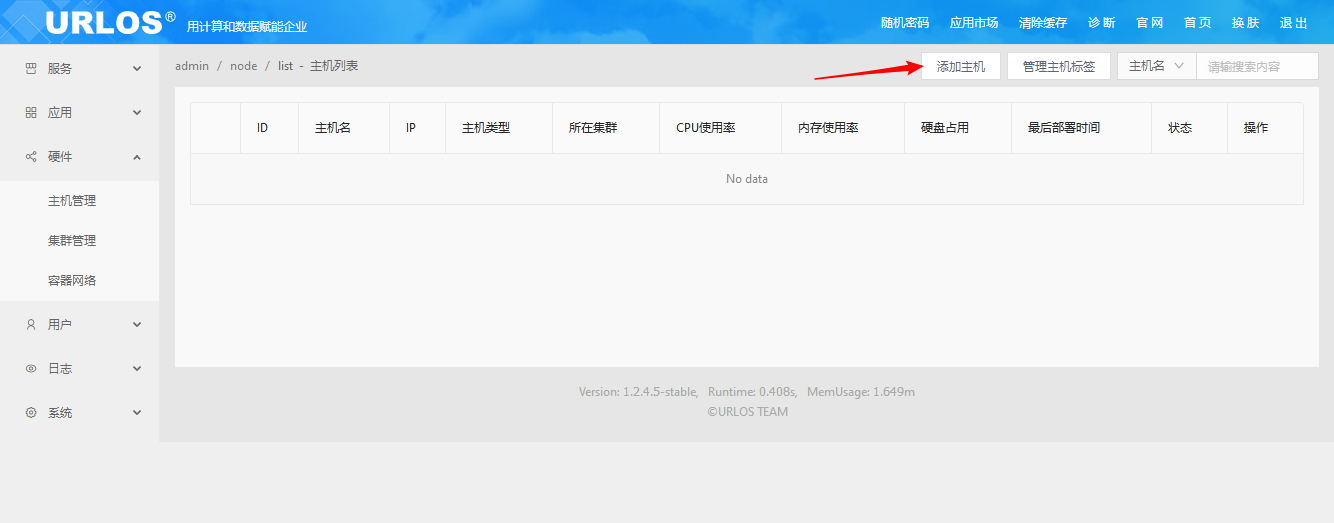The image size is (1334, 523).
Task: Expand the 服务 menu chevron
Action: click(137, 69)
